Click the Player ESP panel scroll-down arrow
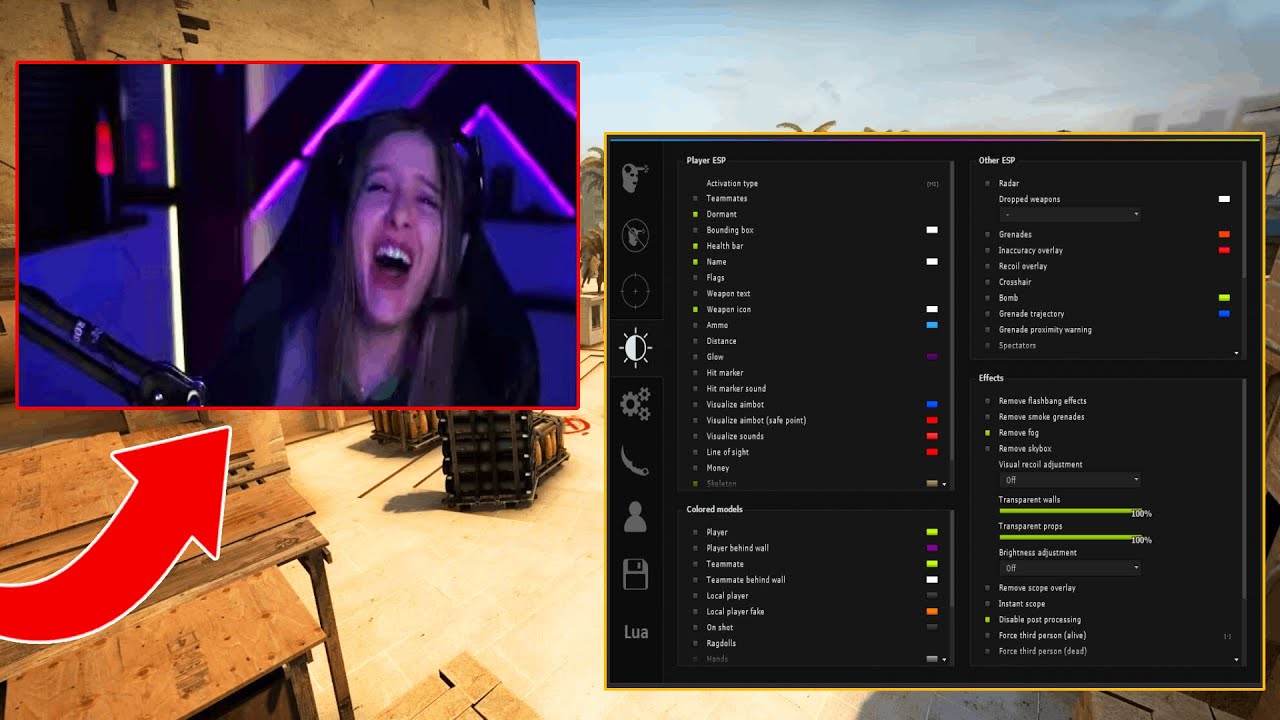The image size is (1280, 720). (945, 484)
